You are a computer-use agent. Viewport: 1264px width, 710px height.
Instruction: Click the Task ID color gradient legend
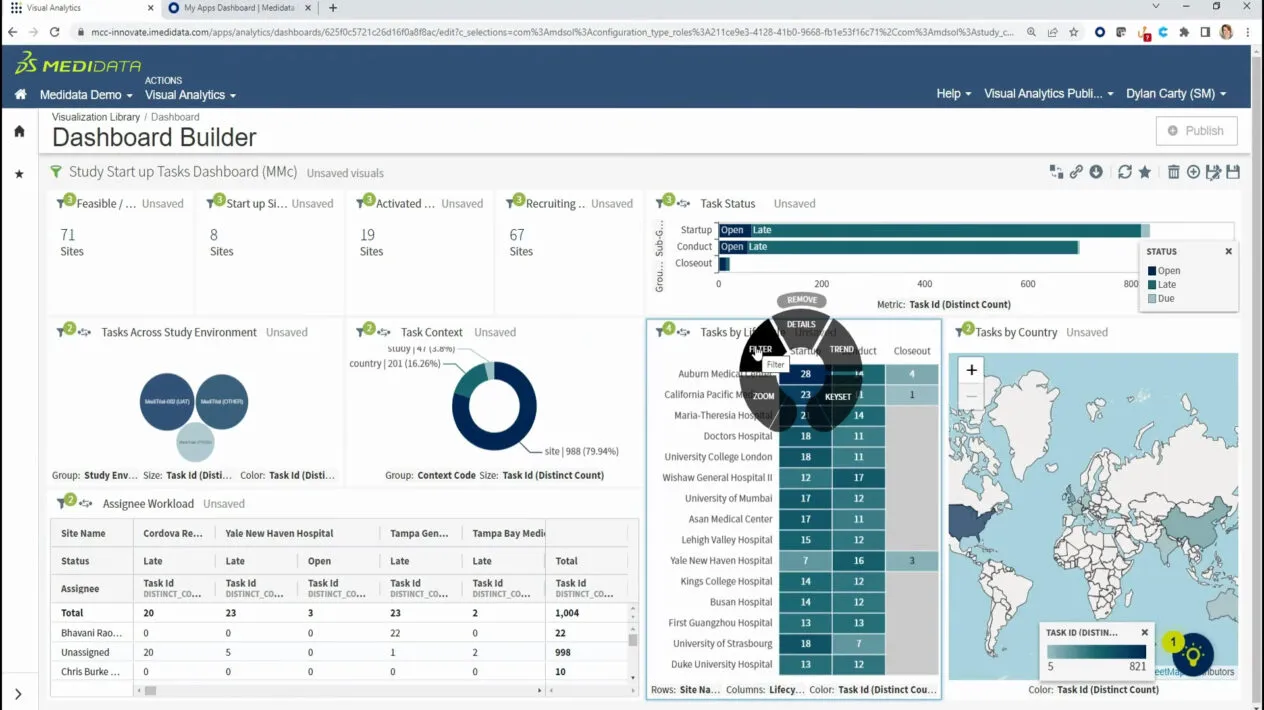point(1095,651)
